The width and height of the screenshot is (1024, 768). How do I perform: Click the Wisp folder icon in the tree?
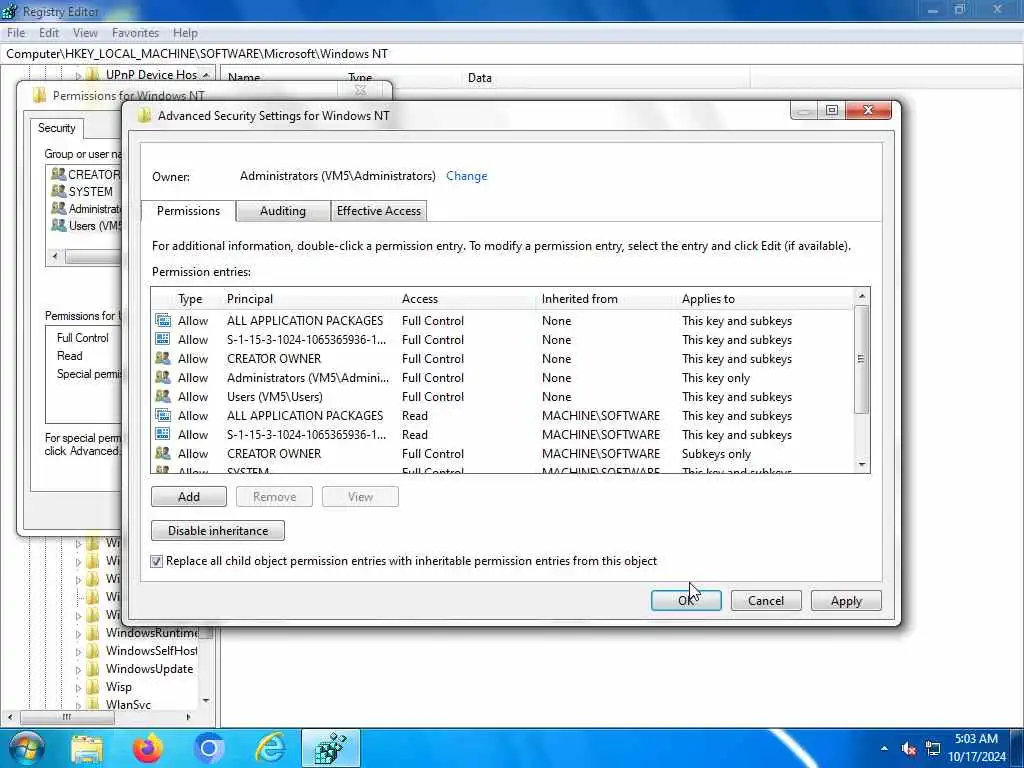click(x=93, y=687)
